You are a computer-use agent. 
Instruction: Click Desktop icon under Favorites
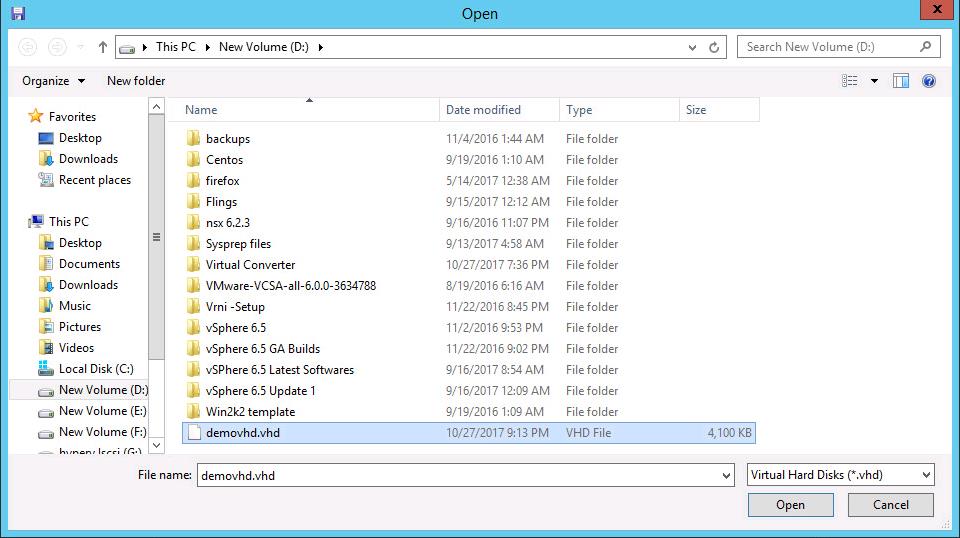point(46,138)
